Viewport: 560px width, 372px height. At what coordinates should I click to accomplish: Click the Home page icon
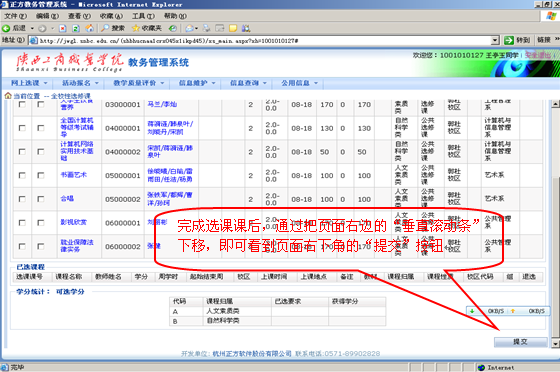pyautogui.click(x=90, y=28)
